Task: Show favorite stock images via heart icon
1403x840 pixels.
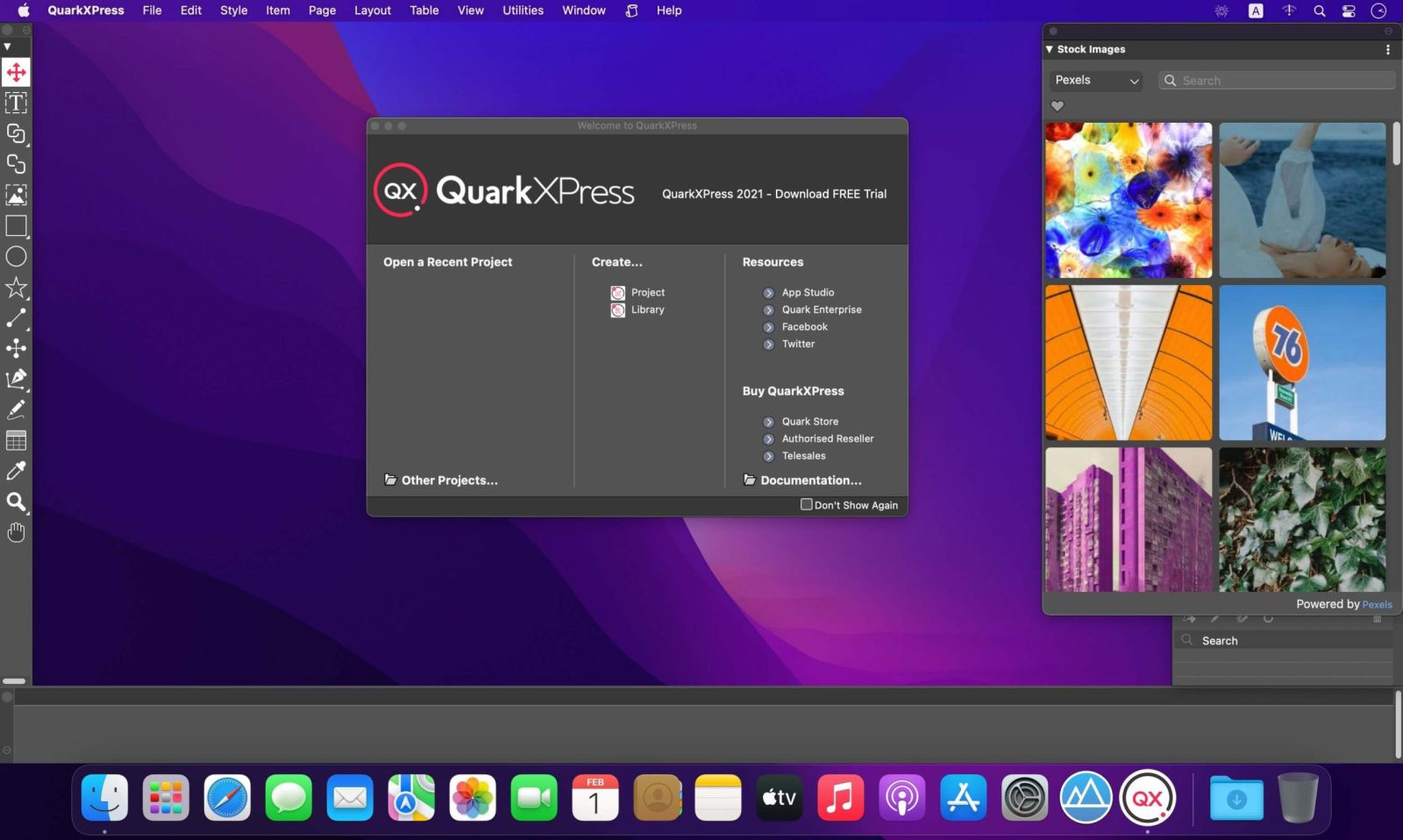Action: [x=1058, y=105]
